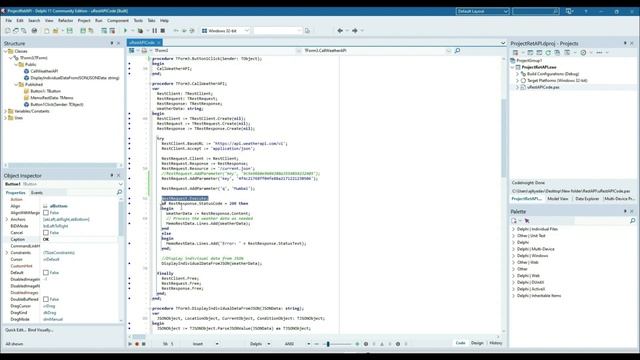
Task: Expand the Constraints property
Action: click(7, 253)
